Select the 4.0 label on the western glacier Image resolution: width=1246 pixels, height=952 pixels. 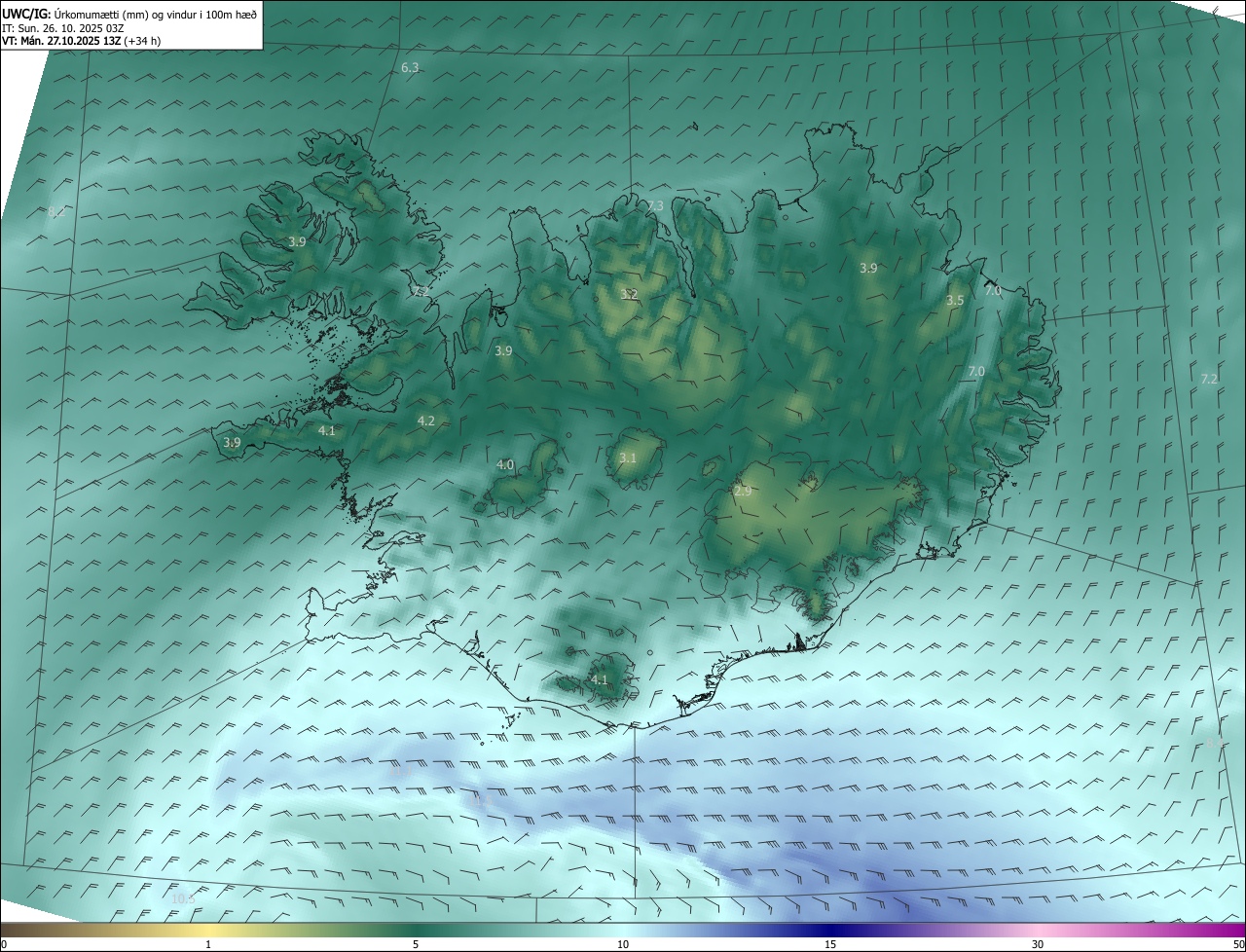tap(505, 465)
